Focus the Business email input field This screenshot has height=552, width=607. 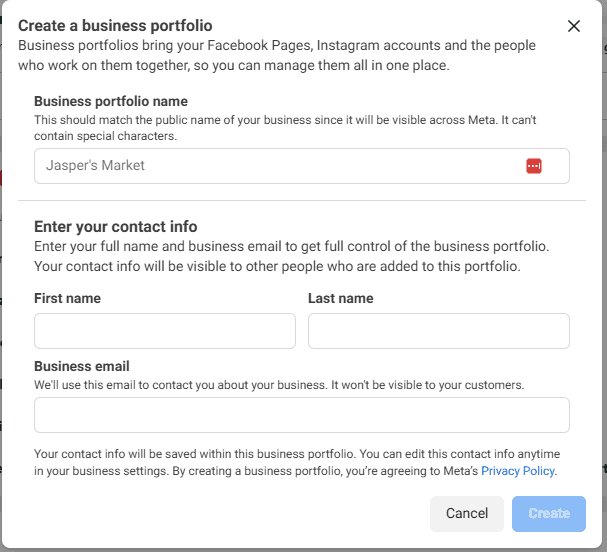[x=301, y=414]
